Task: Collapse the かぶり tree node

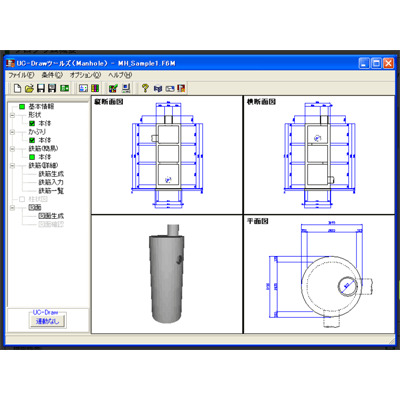Action: click(x=12, y=132)
